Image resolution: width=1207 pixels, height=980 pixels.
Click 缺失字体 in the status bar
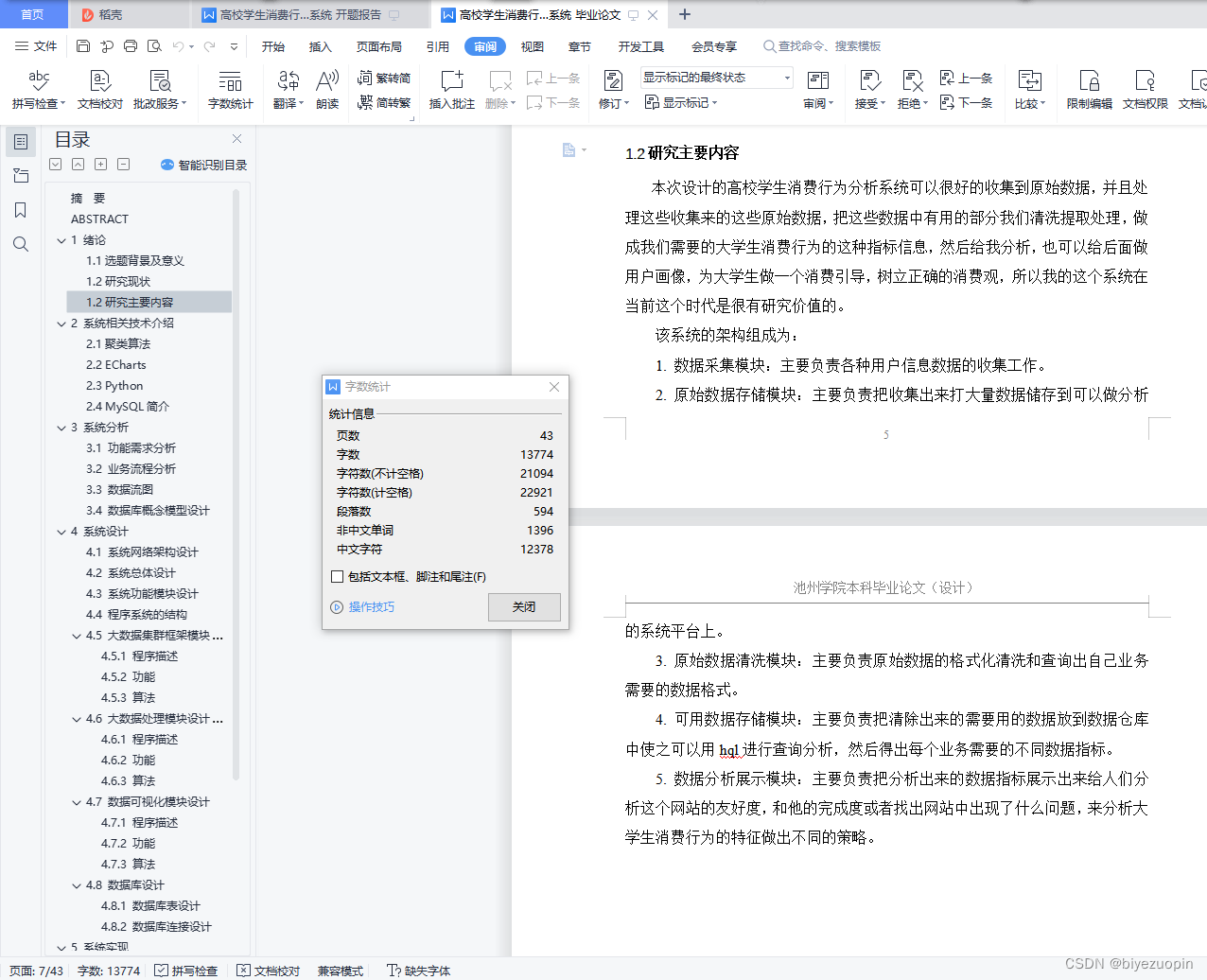[419, 971]
